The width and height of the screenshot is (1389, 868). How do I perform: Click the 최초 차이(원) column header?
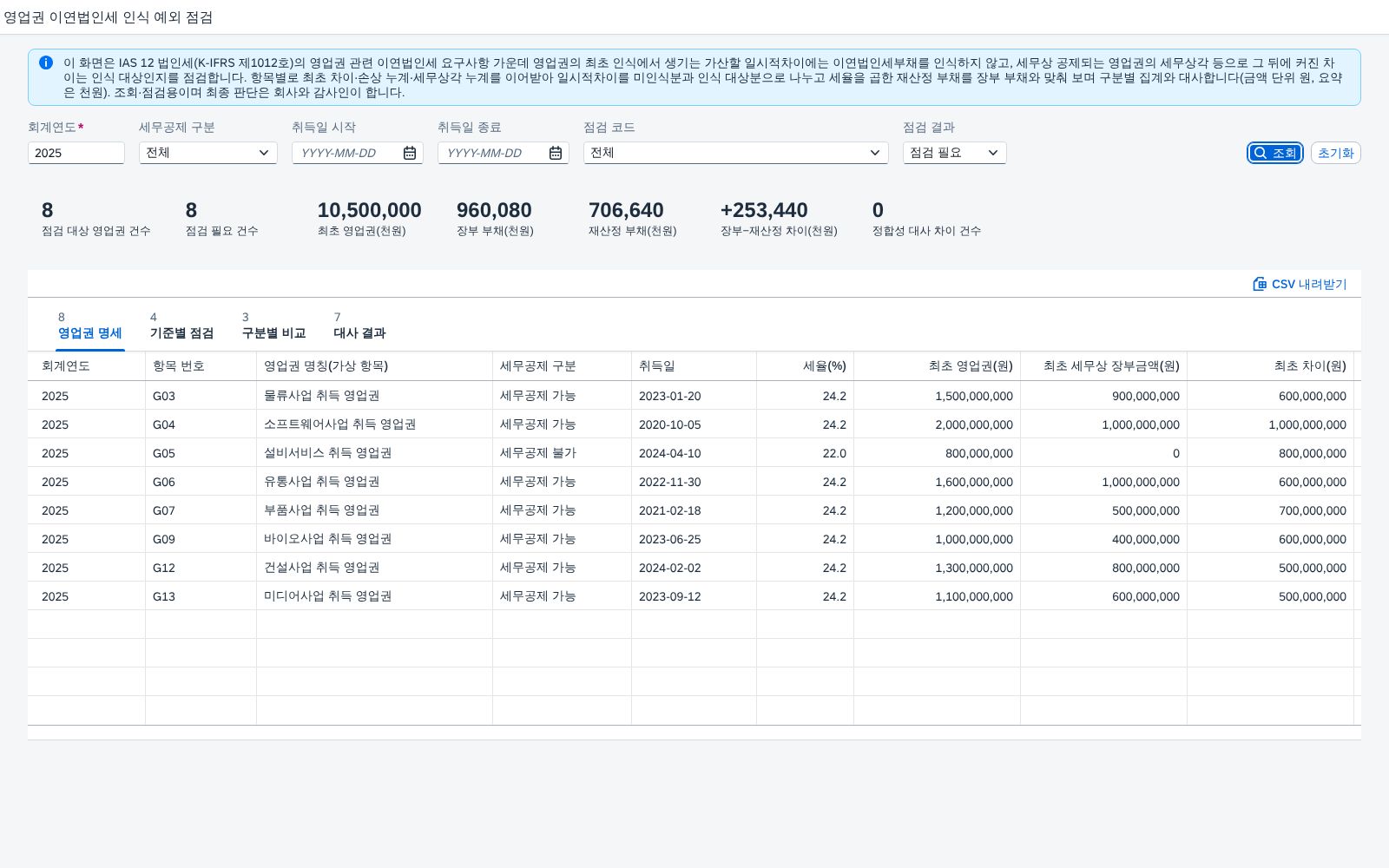point(1271,366)
